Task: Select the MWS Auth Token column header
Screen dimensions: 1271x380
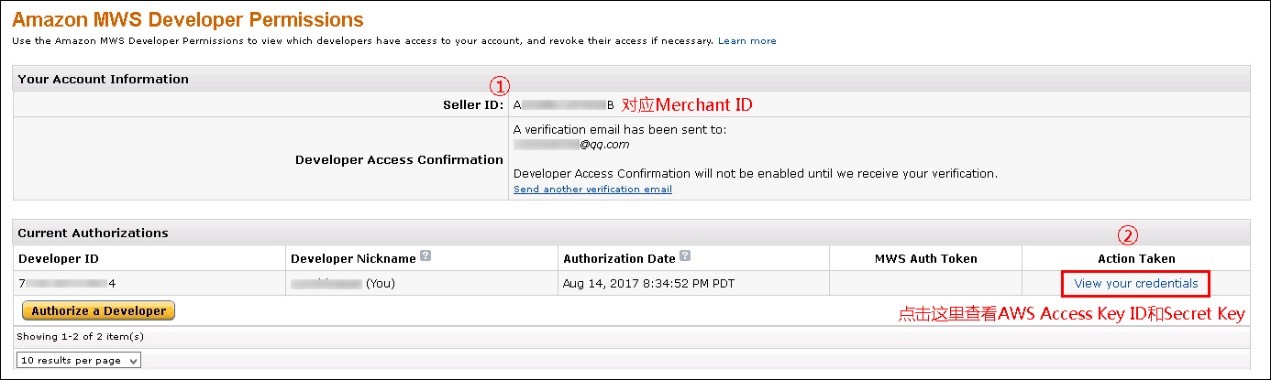Action: (925, 259)
